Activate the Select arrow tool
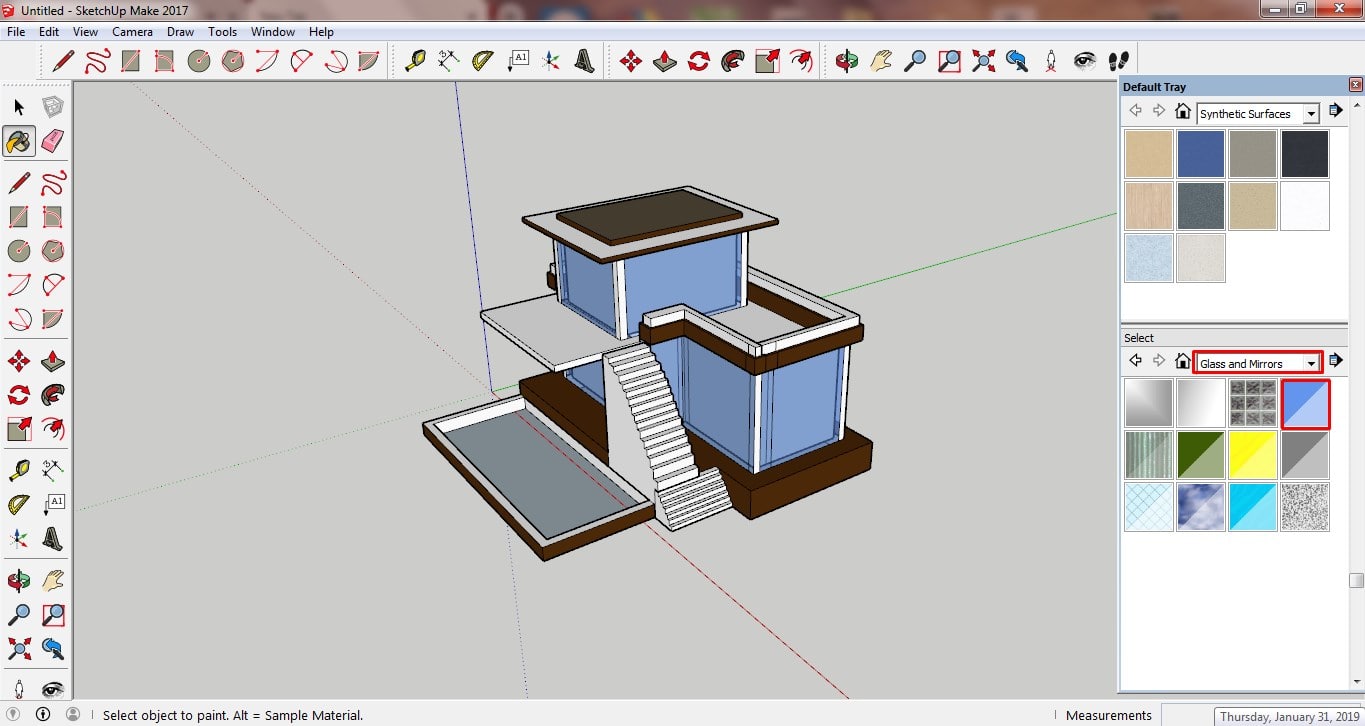 [19, 107]
